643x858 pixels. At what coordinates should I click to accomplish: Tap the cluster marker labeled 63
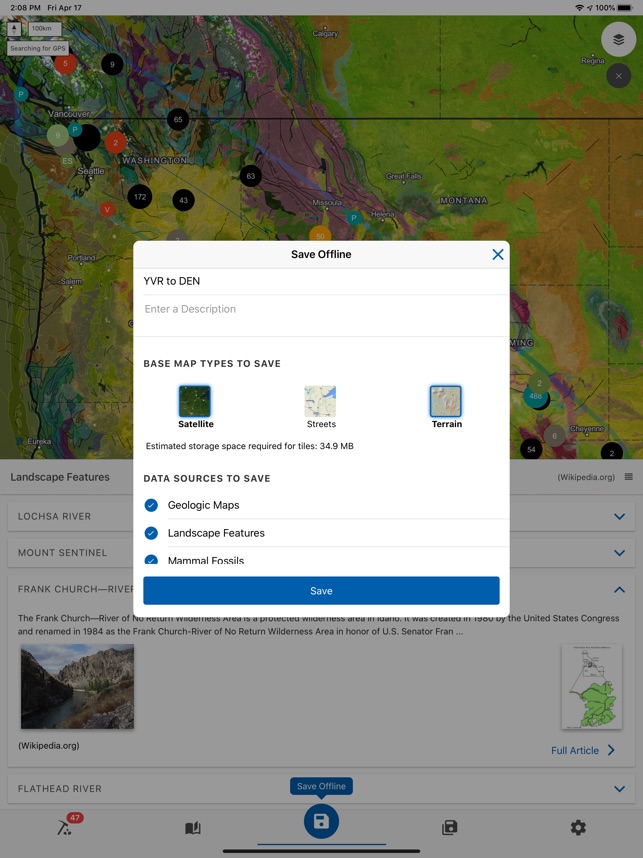click(x=251, y=176)
